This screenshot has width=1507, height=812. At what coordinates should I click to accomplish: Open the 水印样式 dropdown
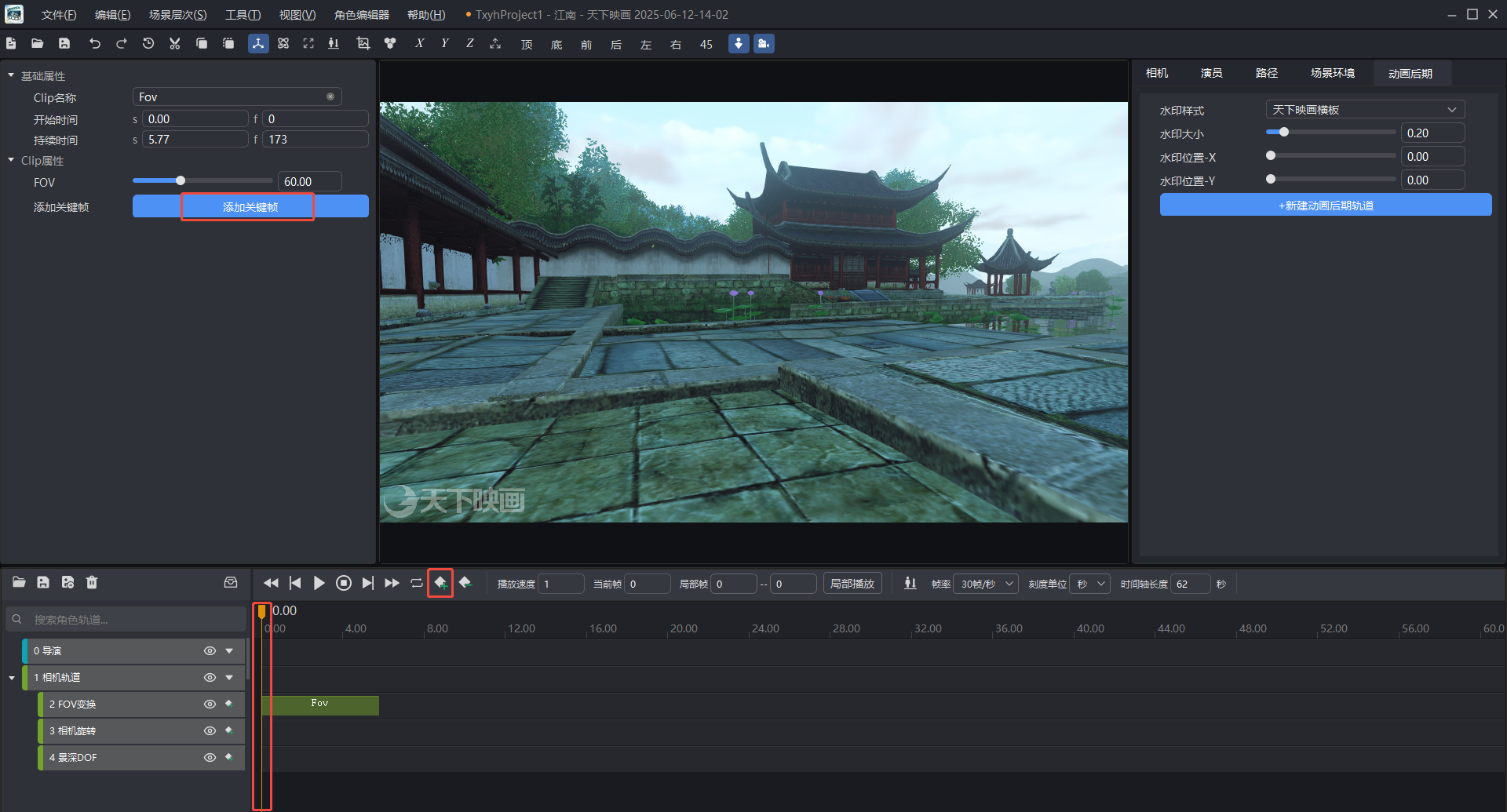point(1365,110)
